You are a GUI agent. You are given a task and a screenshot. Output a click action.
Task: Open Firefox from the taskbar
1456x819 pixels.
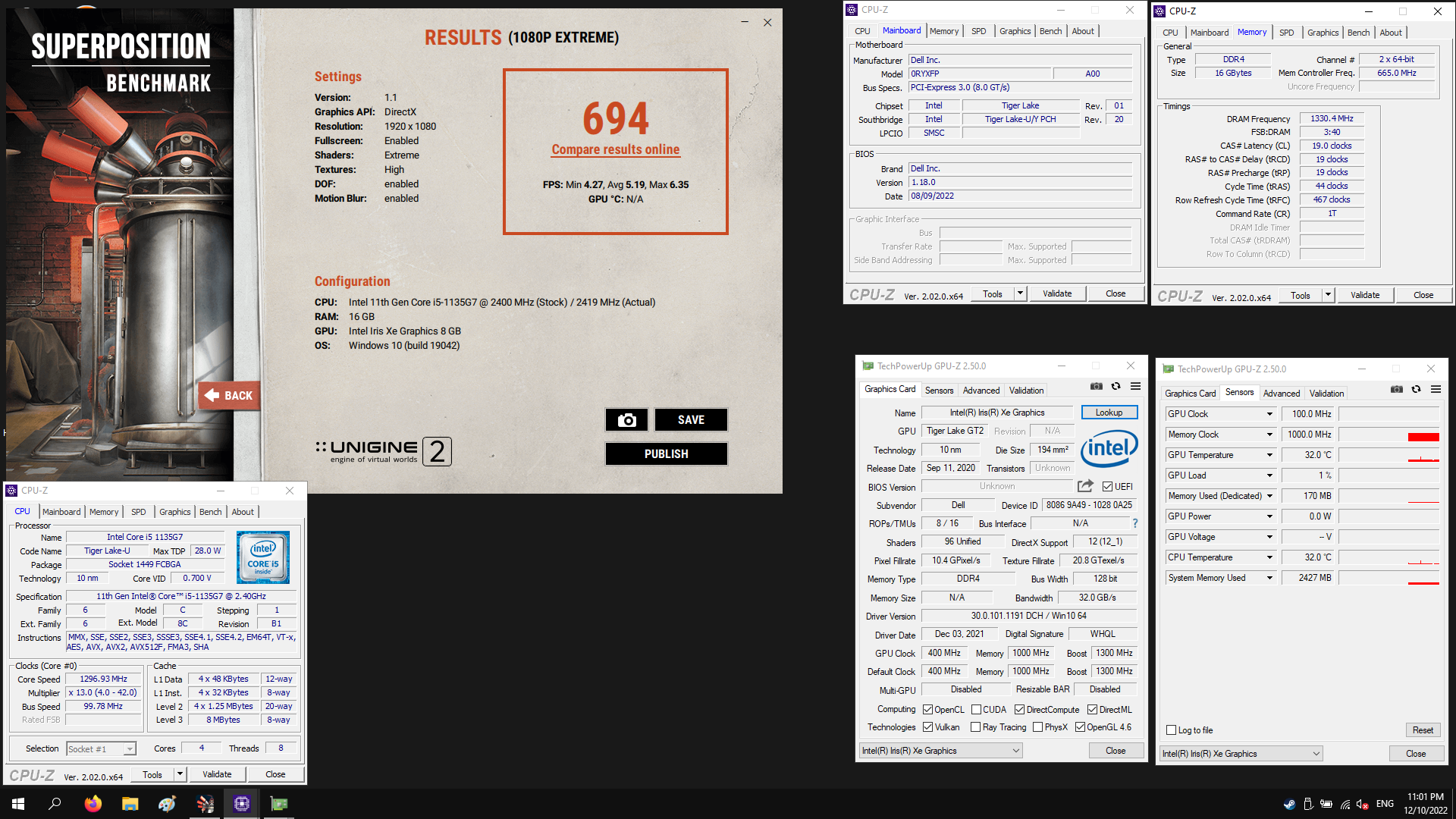(93, 804)
